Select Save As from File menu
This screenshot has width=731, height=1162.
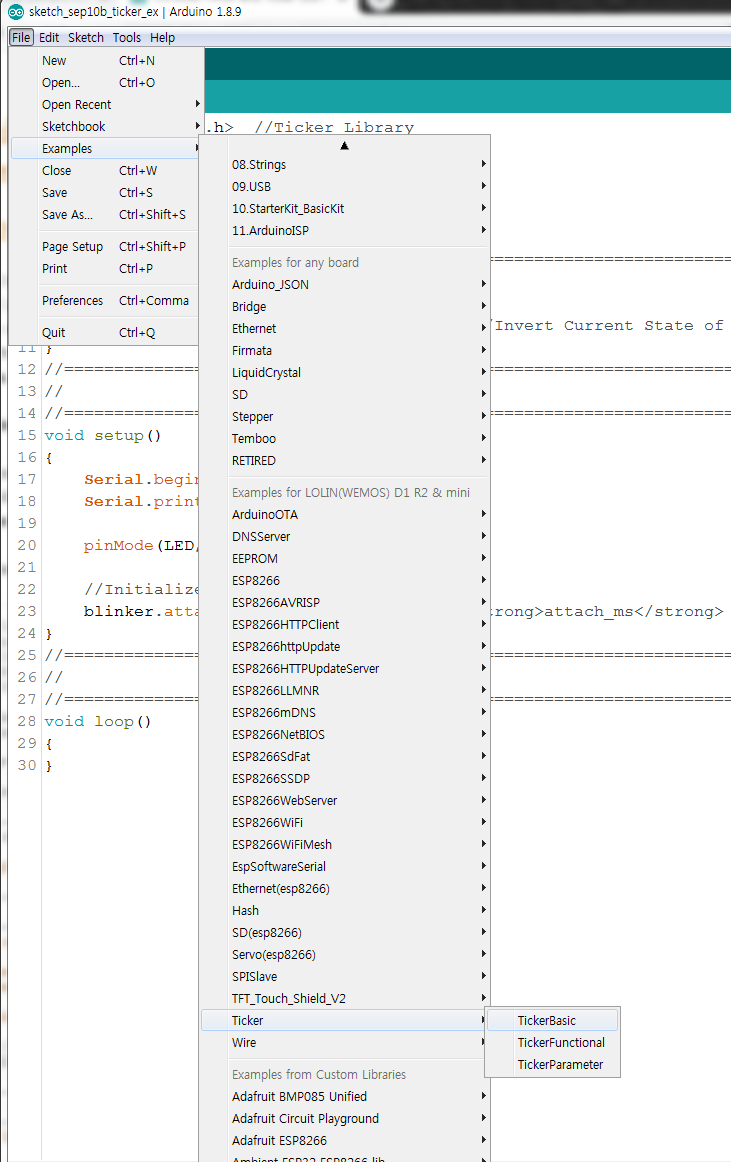[x=68, y=215]
